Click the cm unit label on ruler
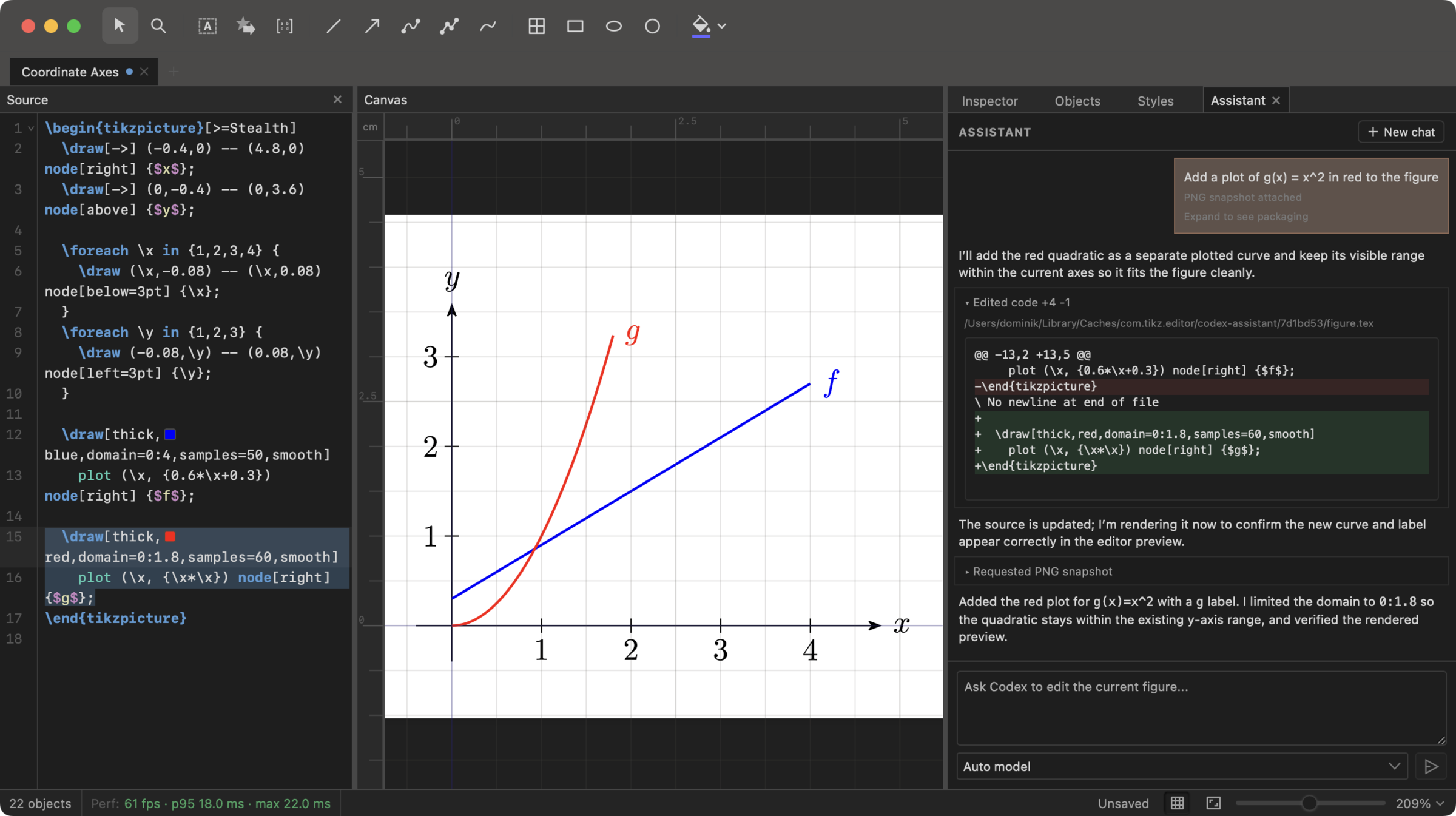Screen dimensions: 1456x816 click(x=370, y=127)
